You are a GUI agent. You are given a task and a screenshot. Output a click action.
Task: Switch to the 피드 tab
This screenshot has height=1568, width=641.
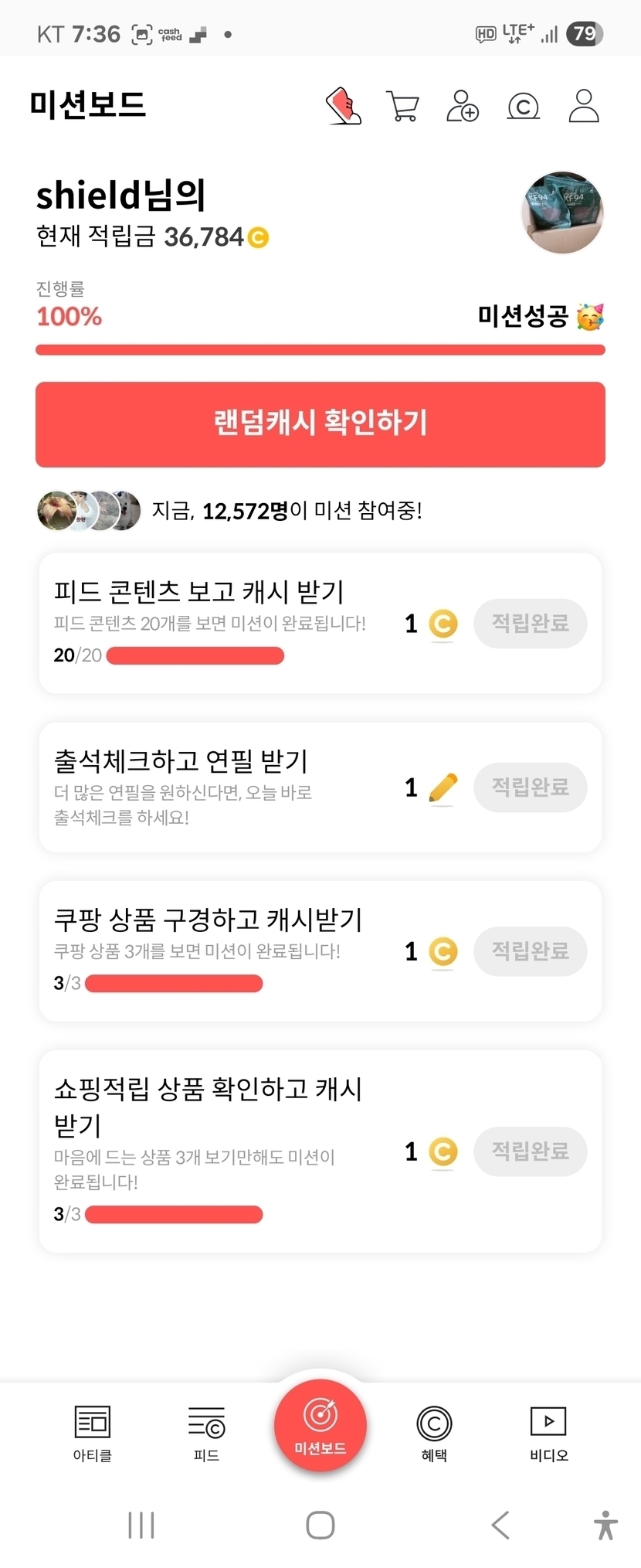[206, 1434]
